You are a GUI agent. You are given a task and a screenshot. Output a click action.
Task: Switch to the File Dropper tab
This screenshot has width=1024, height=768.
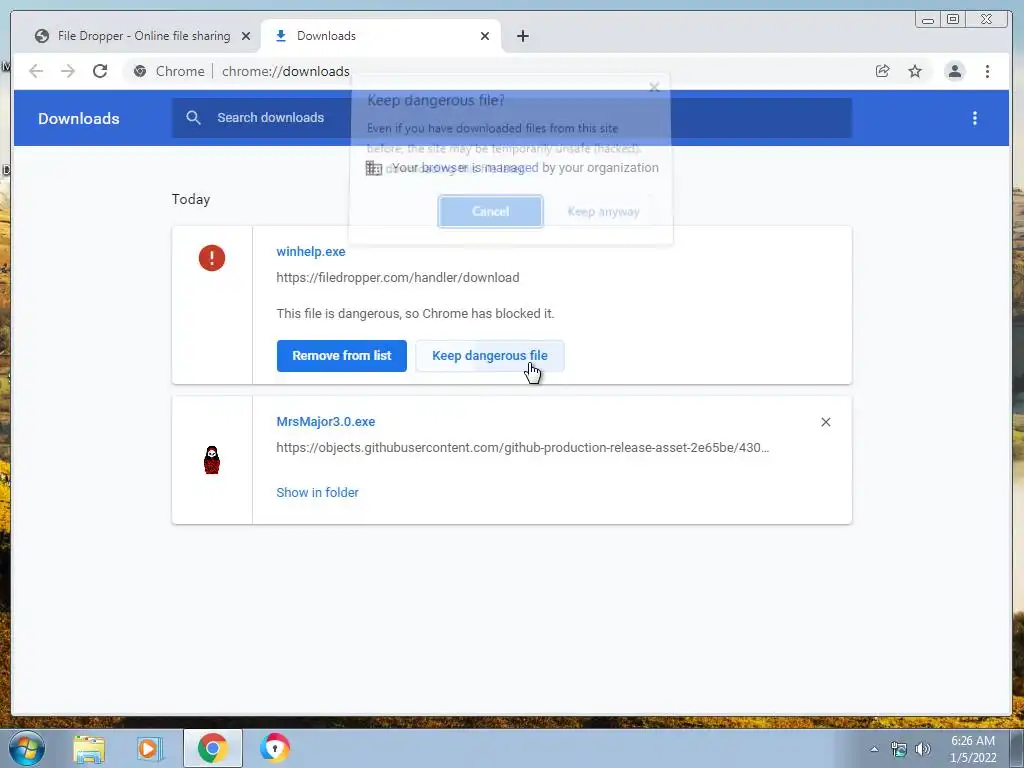click(x=142, y=36)
